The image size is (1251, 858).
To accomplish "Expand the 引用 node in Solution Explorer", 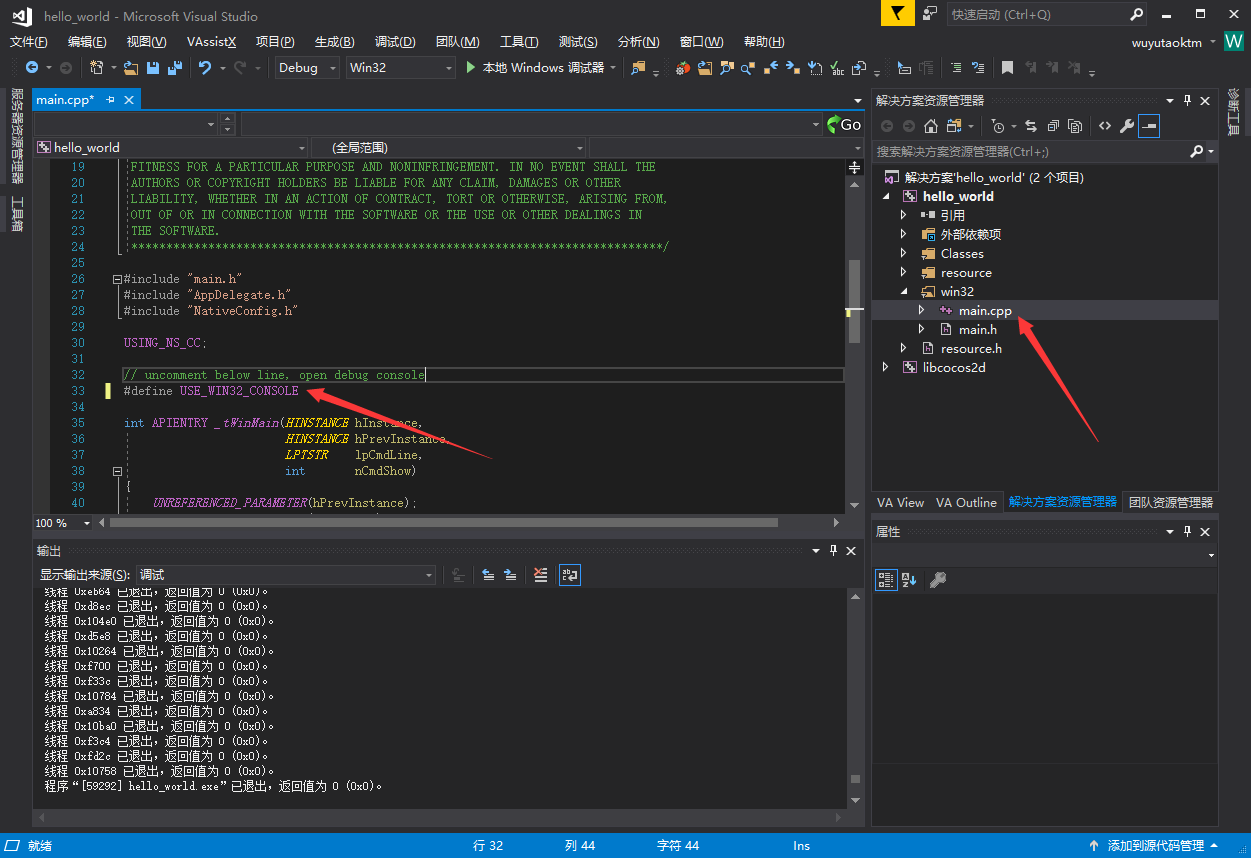I will [904, 215].
